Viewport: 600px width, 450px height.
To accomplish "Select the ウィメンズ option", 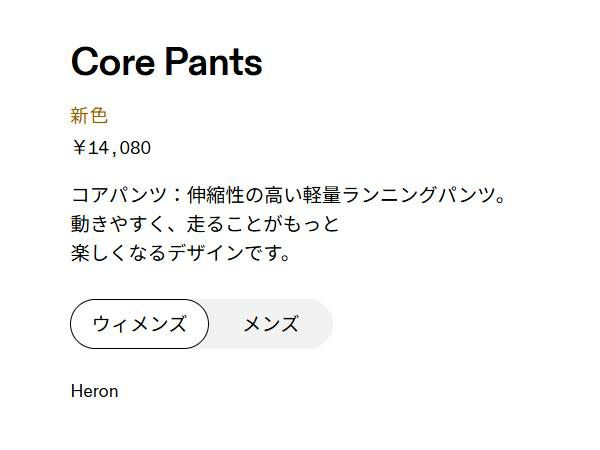I will [x=139, y=324].
